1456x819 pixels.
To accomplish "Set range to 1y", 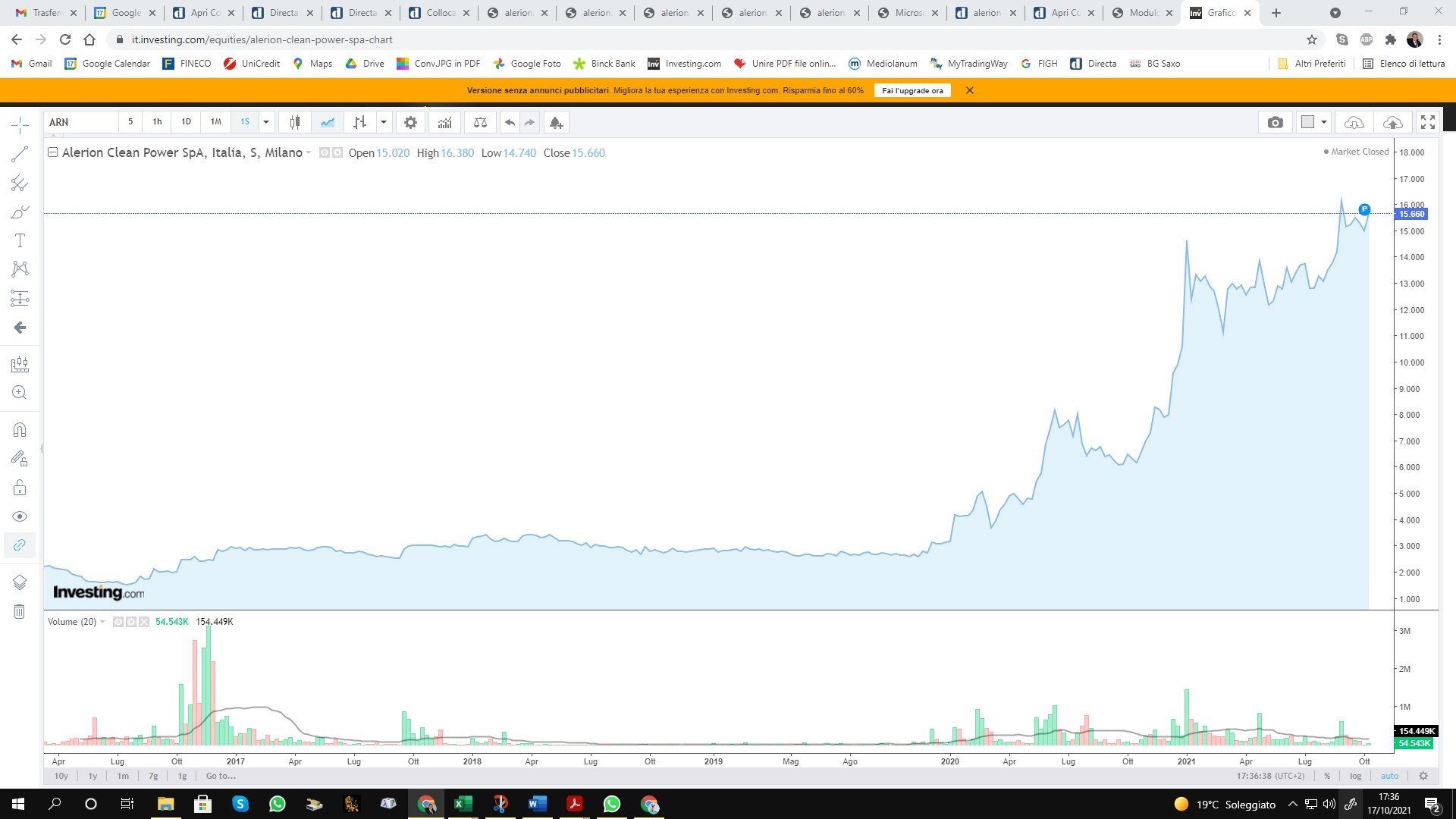I will coord(93,776).
